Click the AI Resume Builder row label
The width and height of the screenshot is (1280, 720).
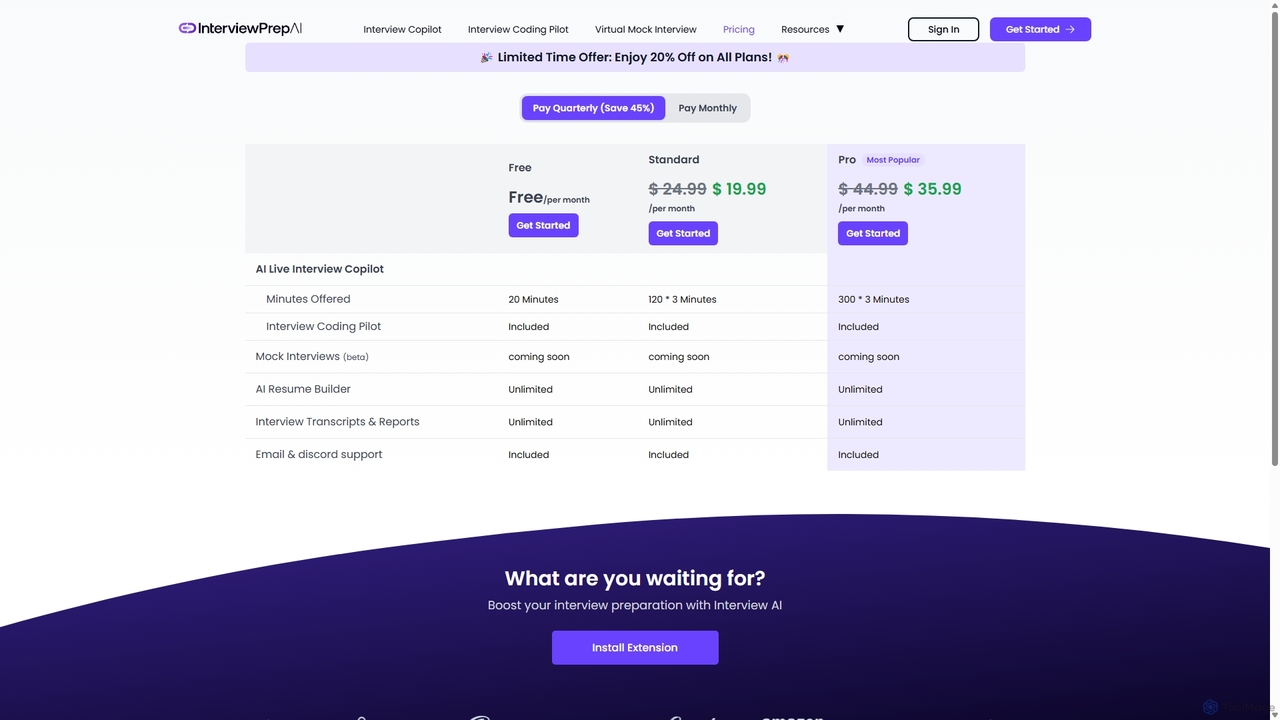point(303,389)
